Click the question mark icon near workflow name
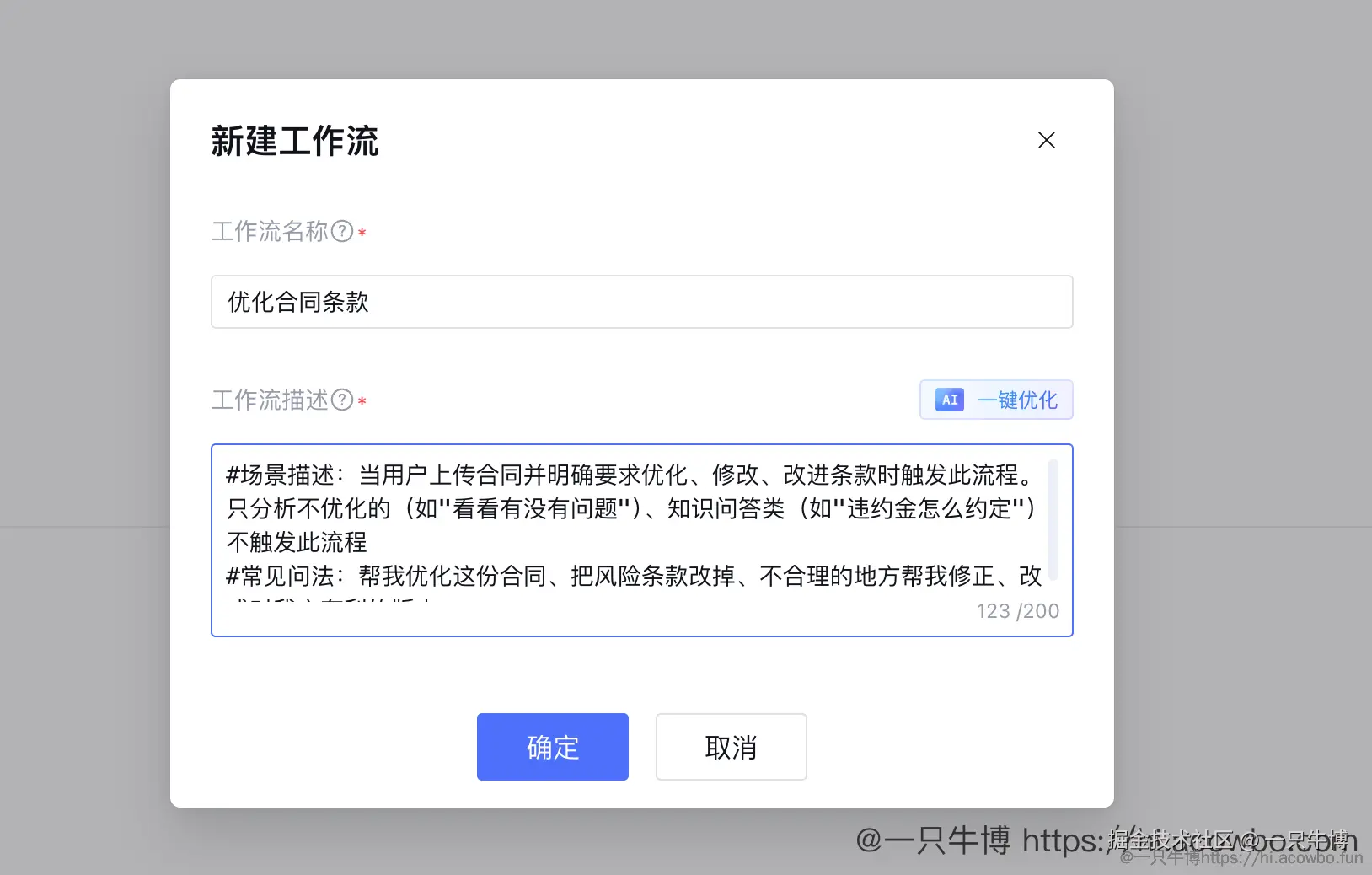This screenshot has height=875, width=1372. (x=340, y=229)
